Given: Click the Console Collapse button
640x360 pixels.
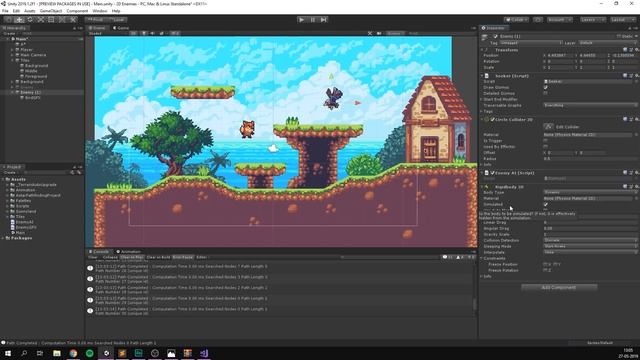Looking at the screenshot, I should [x=110, y=257].
